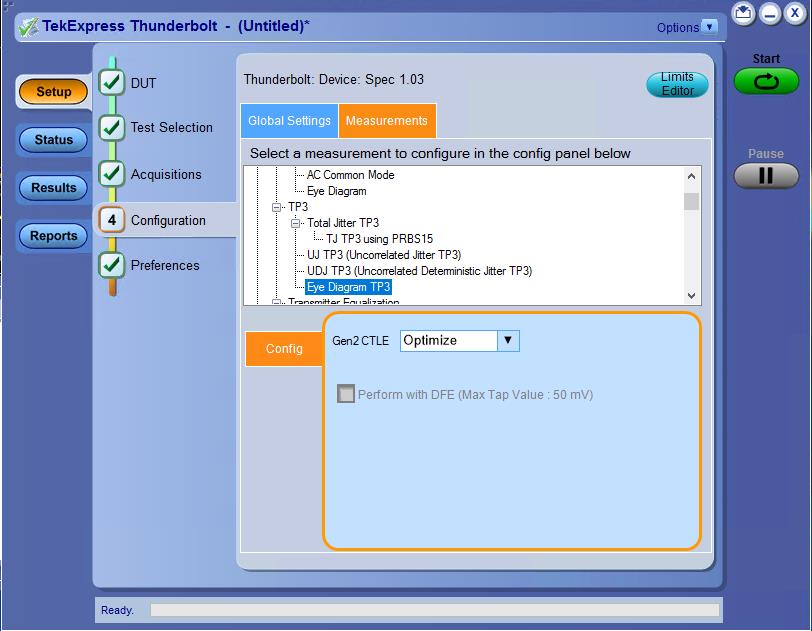Open the Gen2 CTLE dropdown
The image size is (812, 631).
(x=508, y=340)
